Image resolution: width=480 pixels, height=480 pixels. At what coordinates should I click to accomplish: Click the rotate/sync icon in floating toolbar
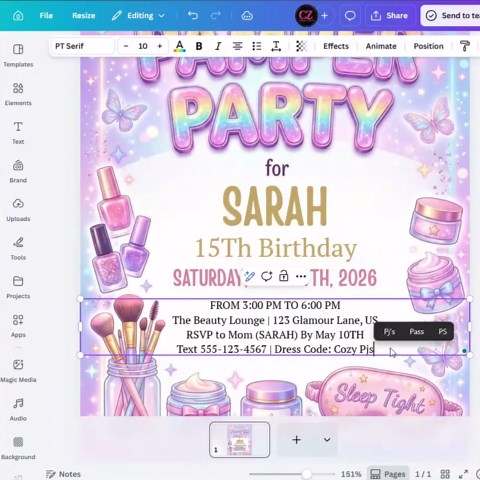267,276
